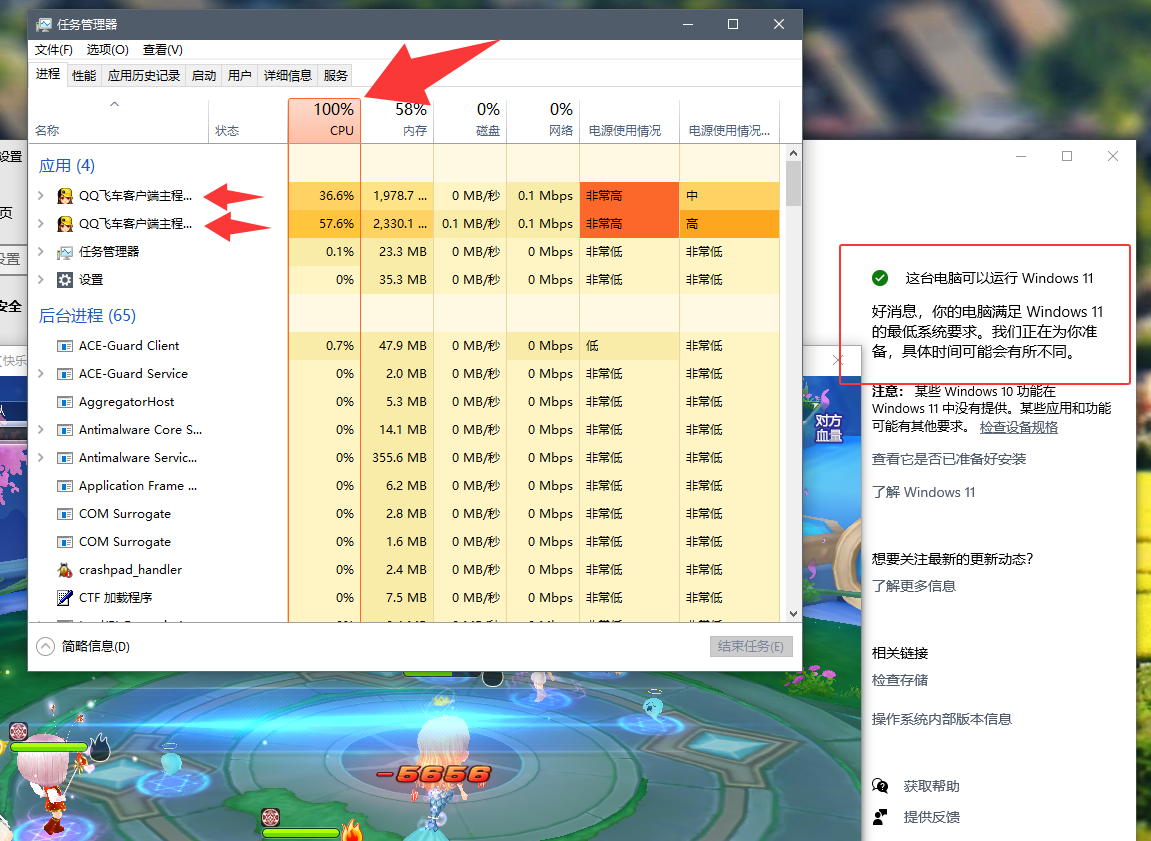Viewport: 1151px width, 841px height.
Task: Switch to the 详细信息 tab
Action: pyautogui.click(x=288, y=76)
